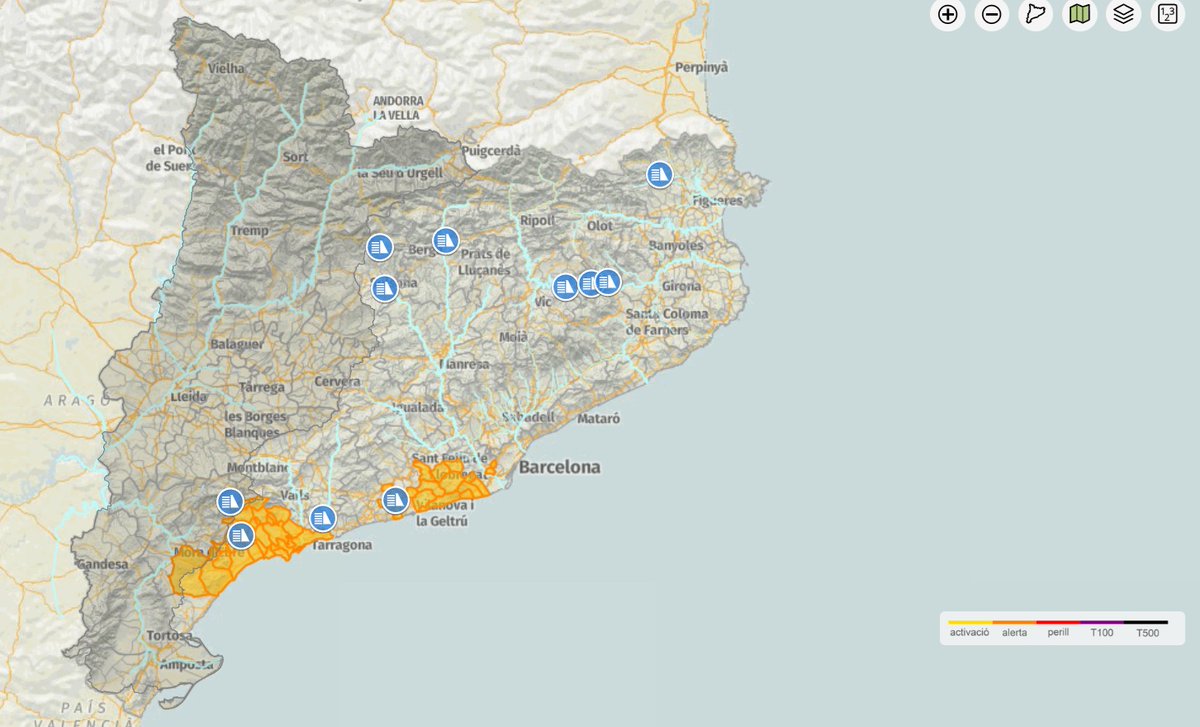
Task: Click the Gandesa label
Action: click(x=103, y=565)
